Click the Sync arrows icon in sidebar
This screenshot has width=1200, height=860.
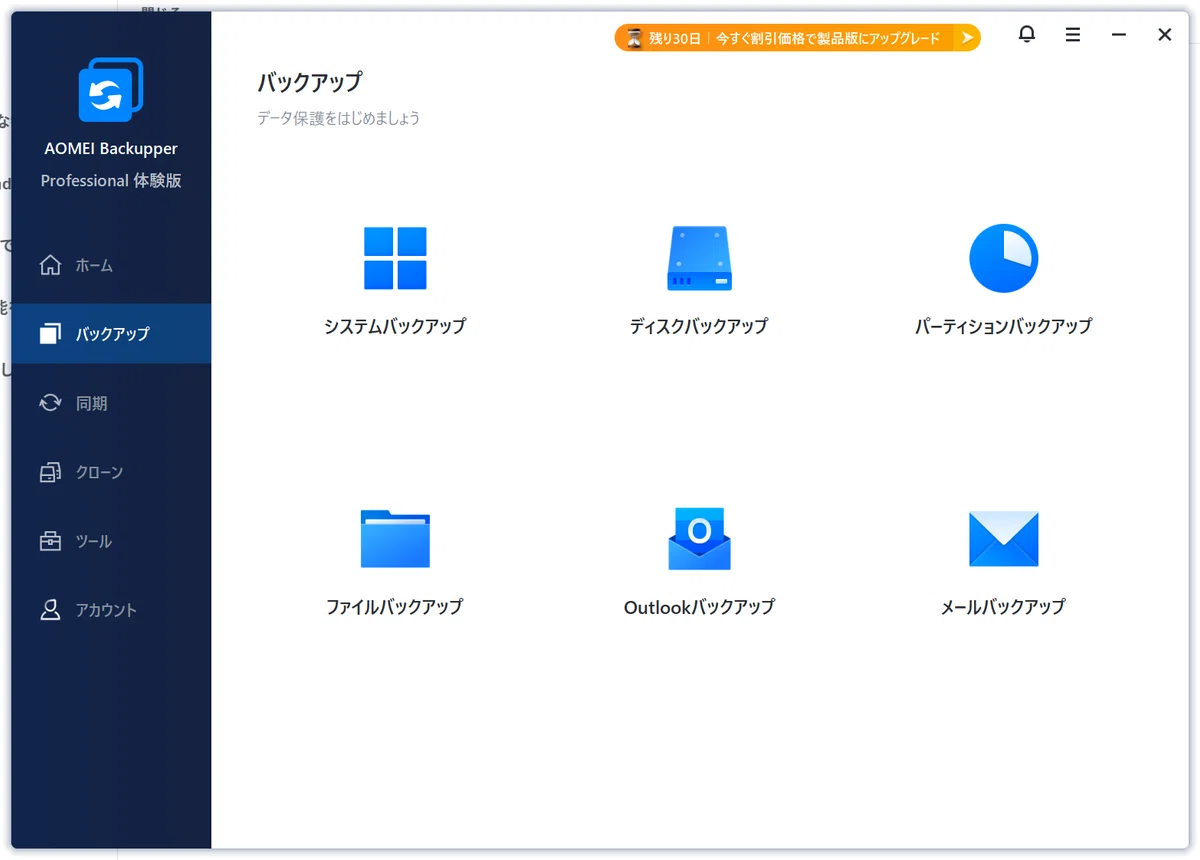(50, 403)
